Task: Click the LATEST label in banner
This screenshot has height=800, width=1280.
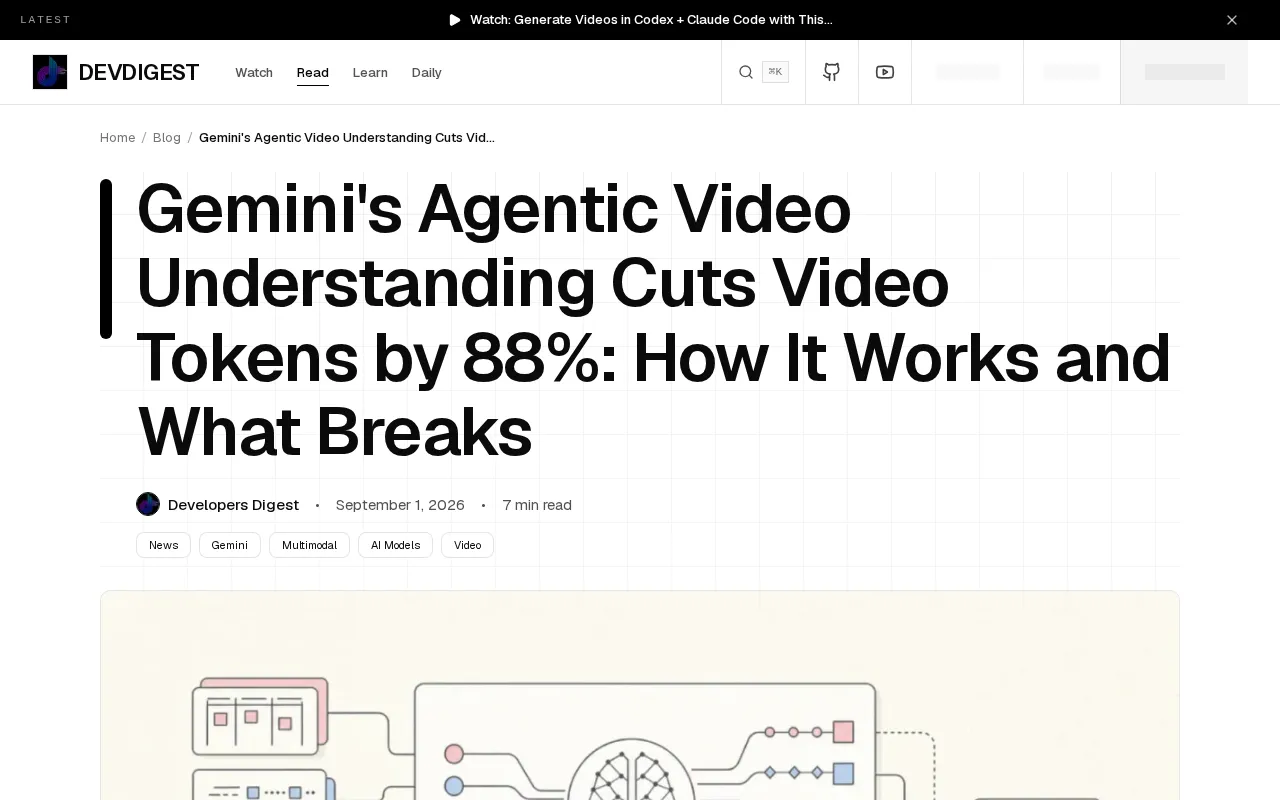Action: point(46,20)
